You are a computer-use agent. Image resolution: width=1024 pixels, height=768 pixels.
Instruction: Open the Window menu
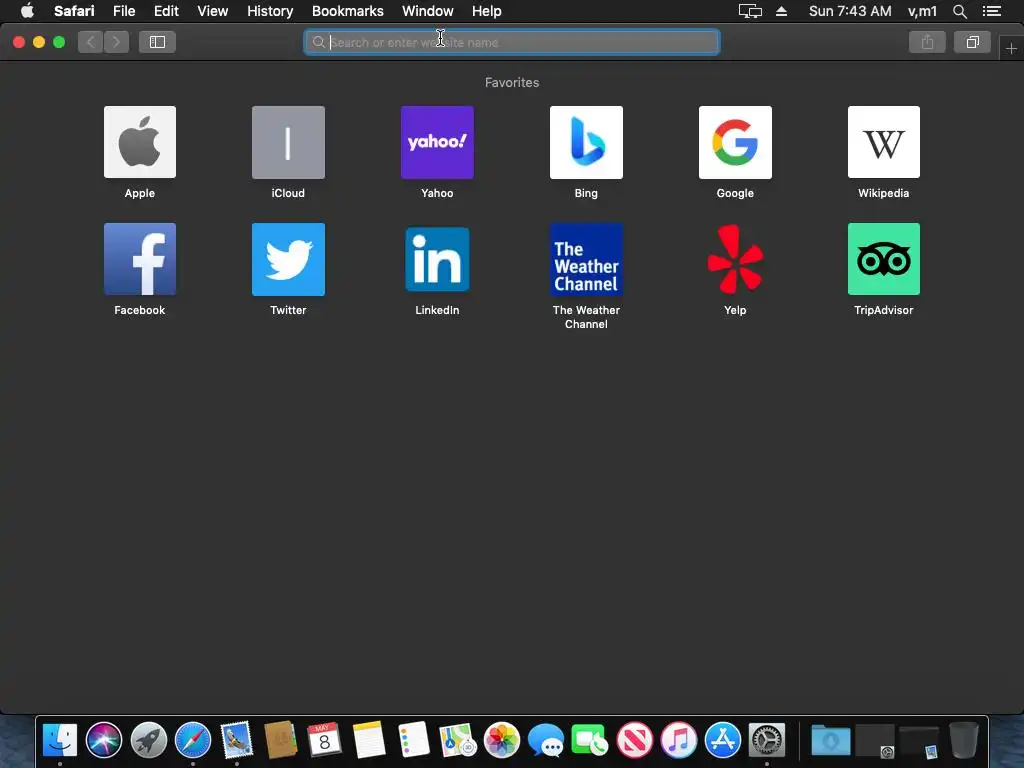[x=428, y=11]
